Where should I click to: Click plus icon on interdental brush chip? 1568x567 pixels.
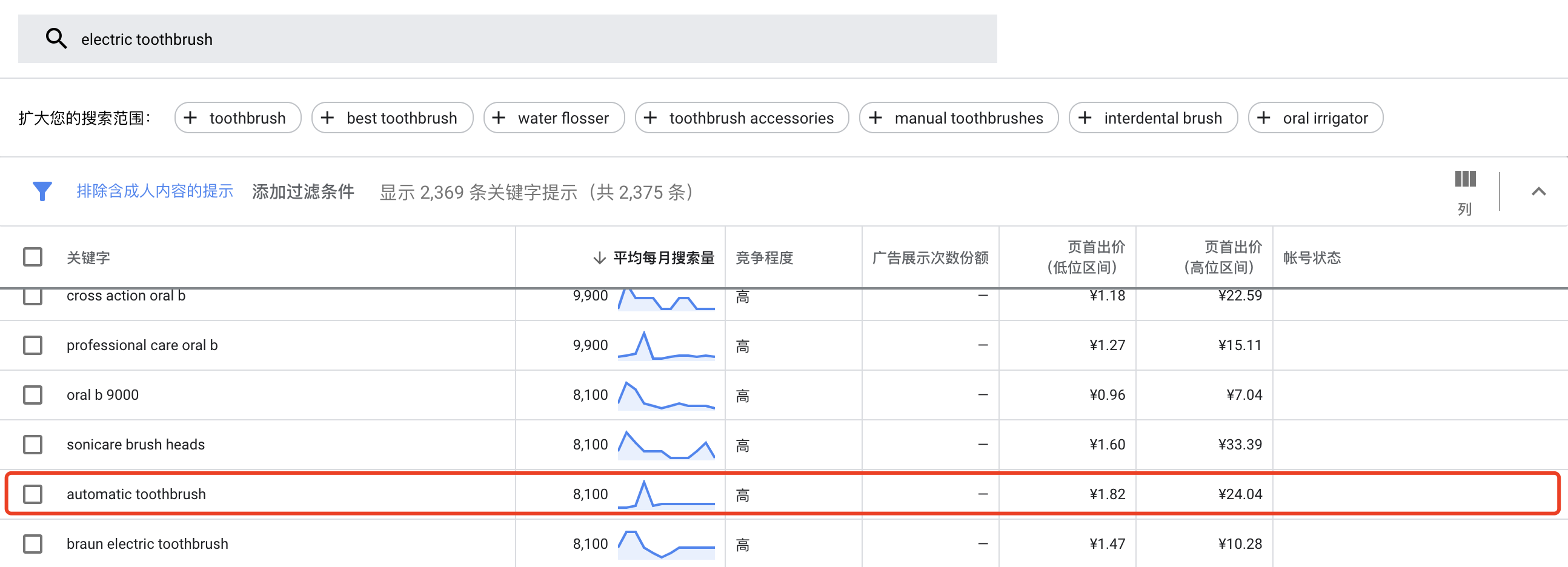coord(1085,118)
